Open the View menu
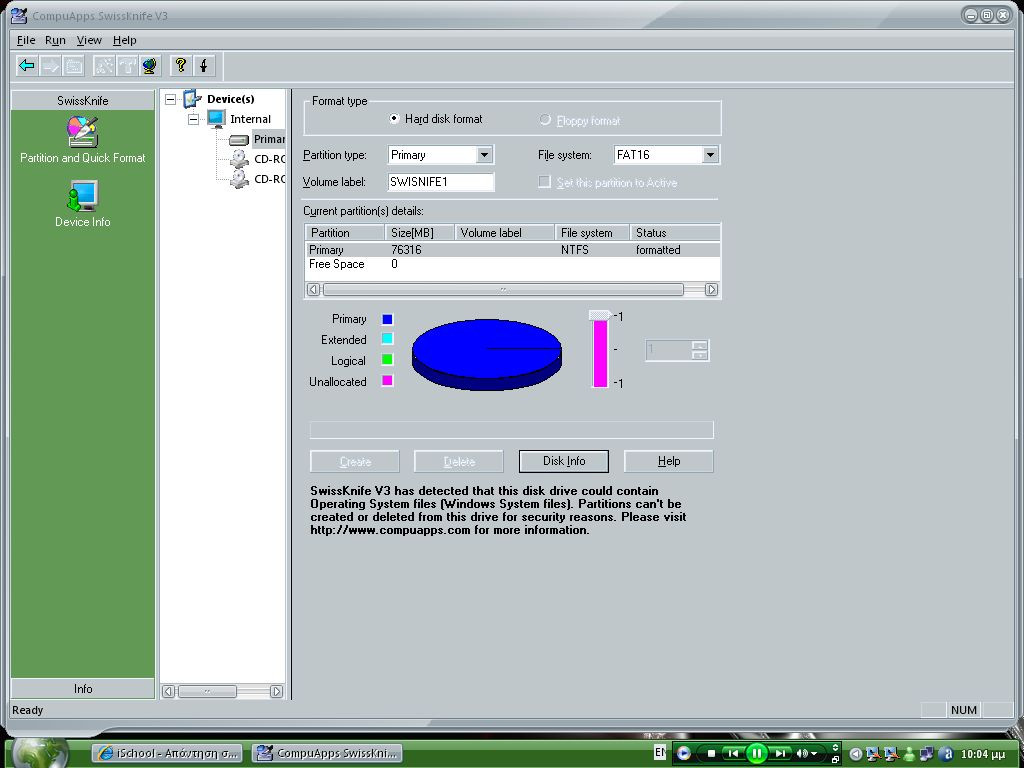Viewport: 1024px width, 768px height. tap(89, 40)
